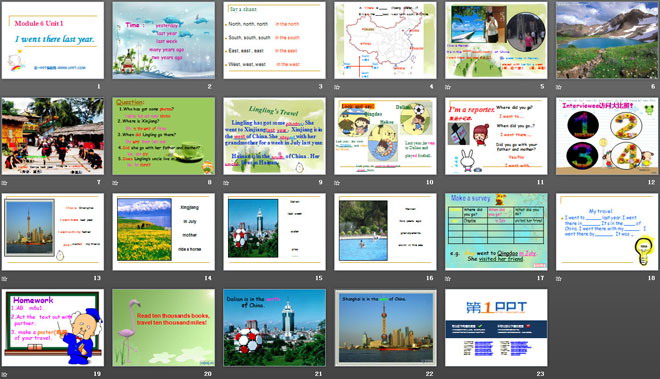Click the animation star icon under slide 8
Screen dimensions: 660x379
pos(115,183)
